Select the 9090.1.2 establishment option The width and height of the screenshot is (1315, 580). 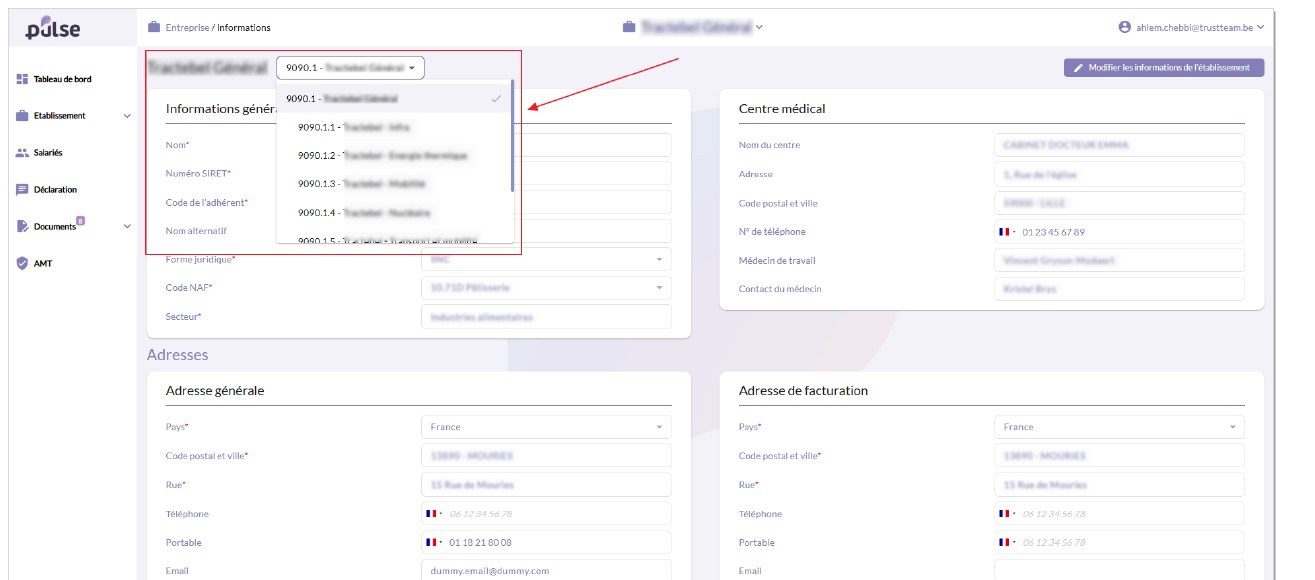point(393,156)
